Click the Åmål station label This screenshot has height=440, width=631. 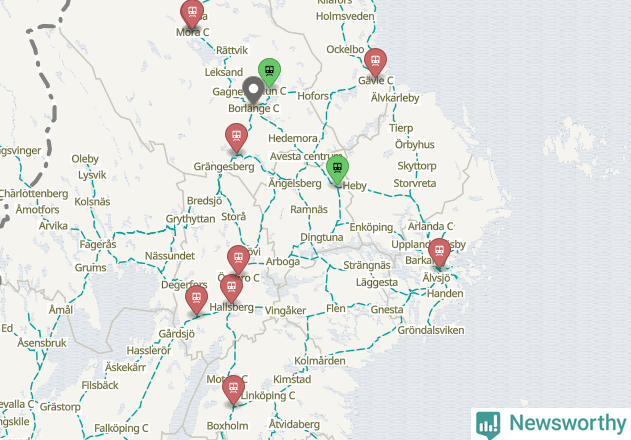(x=61, y=310)
